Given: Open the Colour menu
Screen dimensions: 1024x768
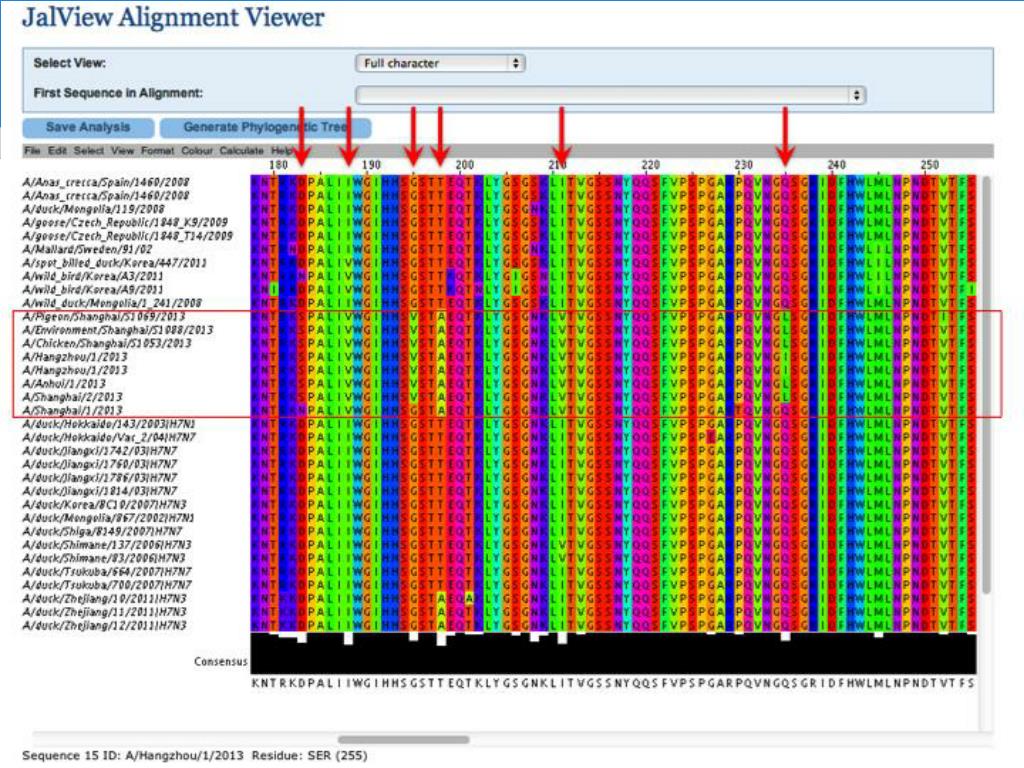Looking at the screenshot, I should 197,150.
